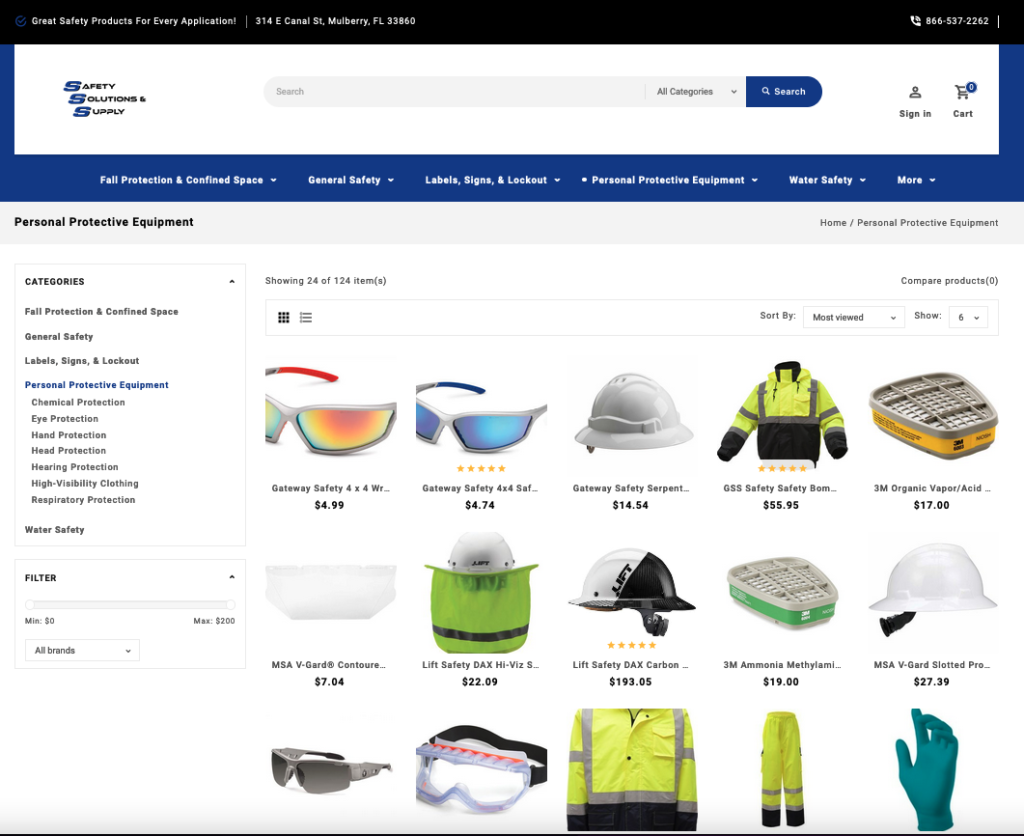This screenshot has width=1024, height=836.
Task: Open the All brands dropdown
Action: (x=82, y=649)
